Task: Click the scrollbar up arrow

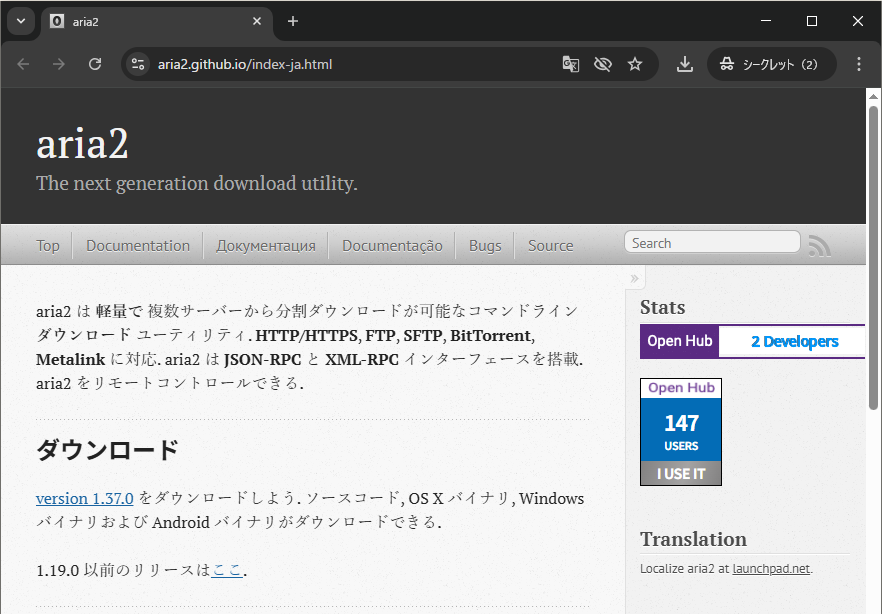Action: [873, 96]
